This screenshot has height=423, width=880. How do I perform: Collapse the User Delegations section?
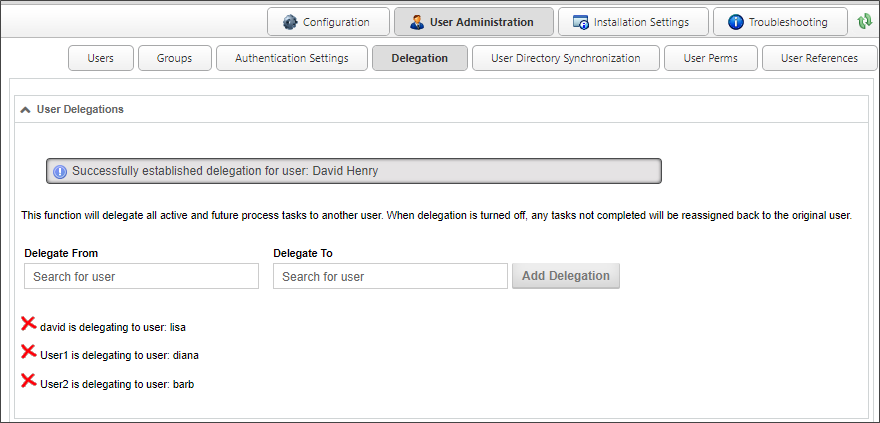25,109
